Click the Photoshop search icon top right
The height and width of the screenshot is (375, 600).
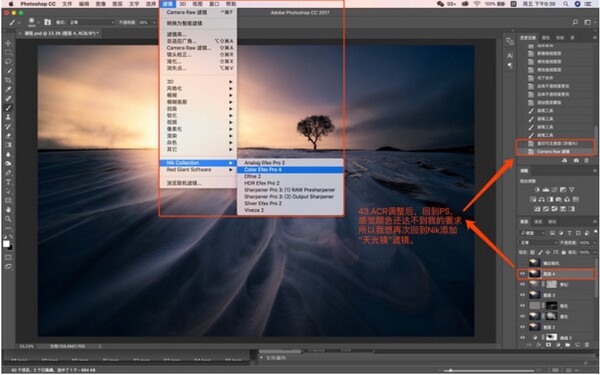(x=575, y=23)
